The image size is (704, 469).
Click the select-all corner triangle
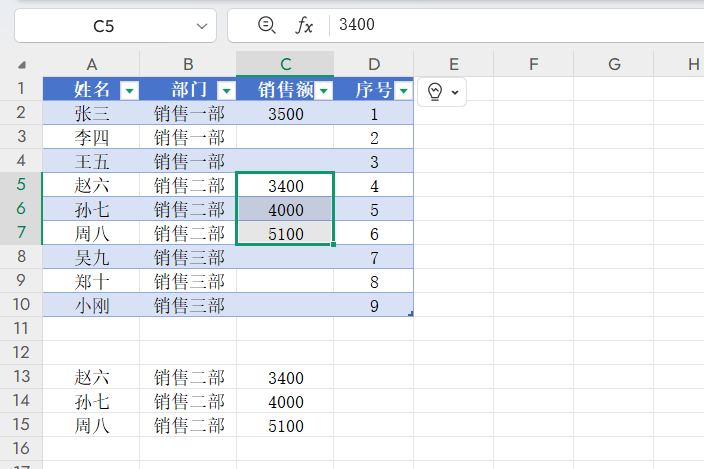click(22, 65)
